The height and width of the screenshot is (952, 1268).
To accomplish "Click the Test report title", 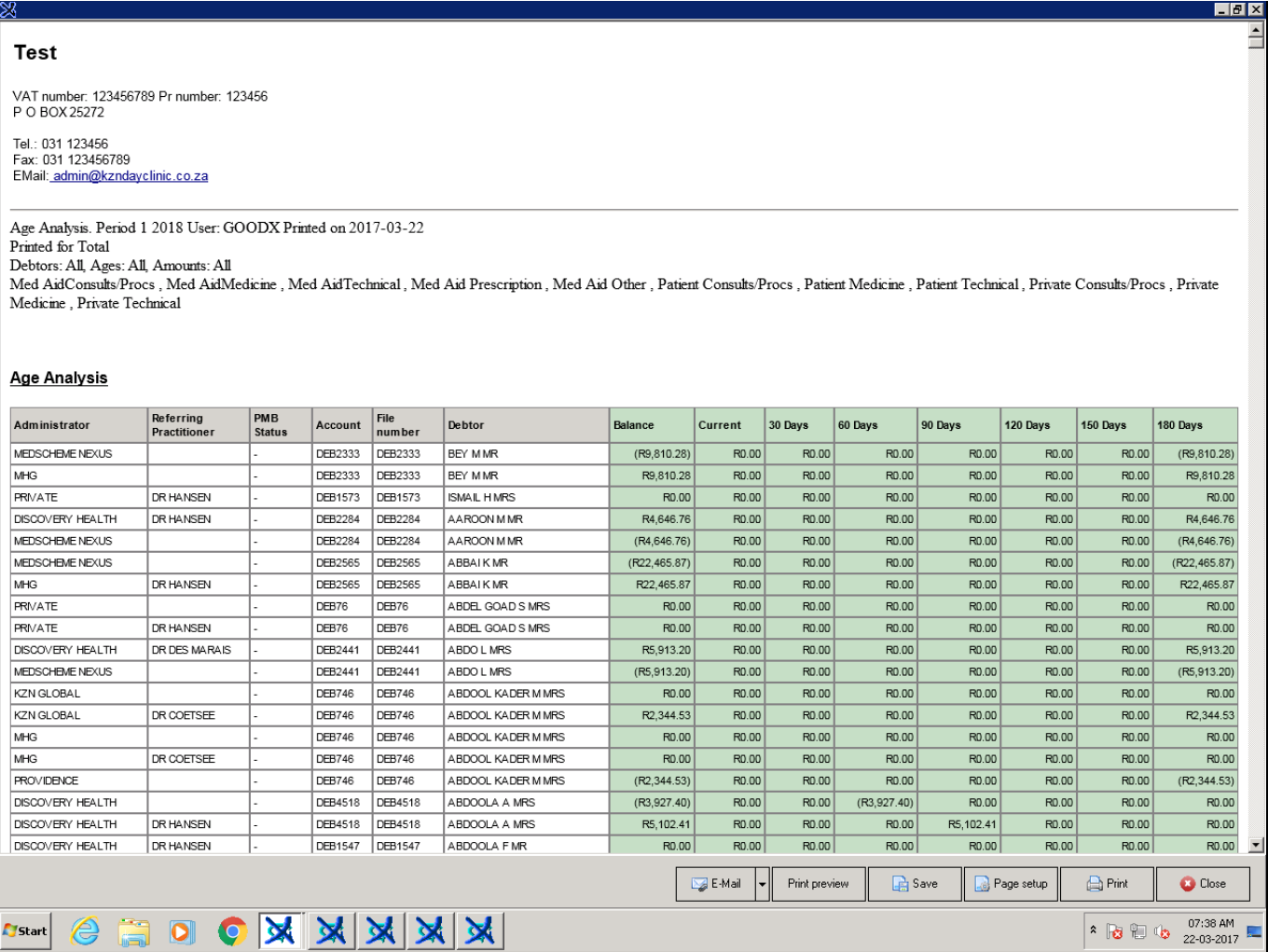I will coord(35,53).
